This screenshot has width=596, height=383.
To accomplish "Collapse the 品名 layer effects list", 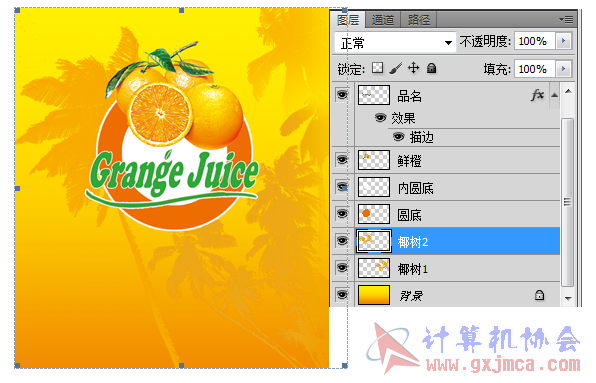I will click(555, 95).
